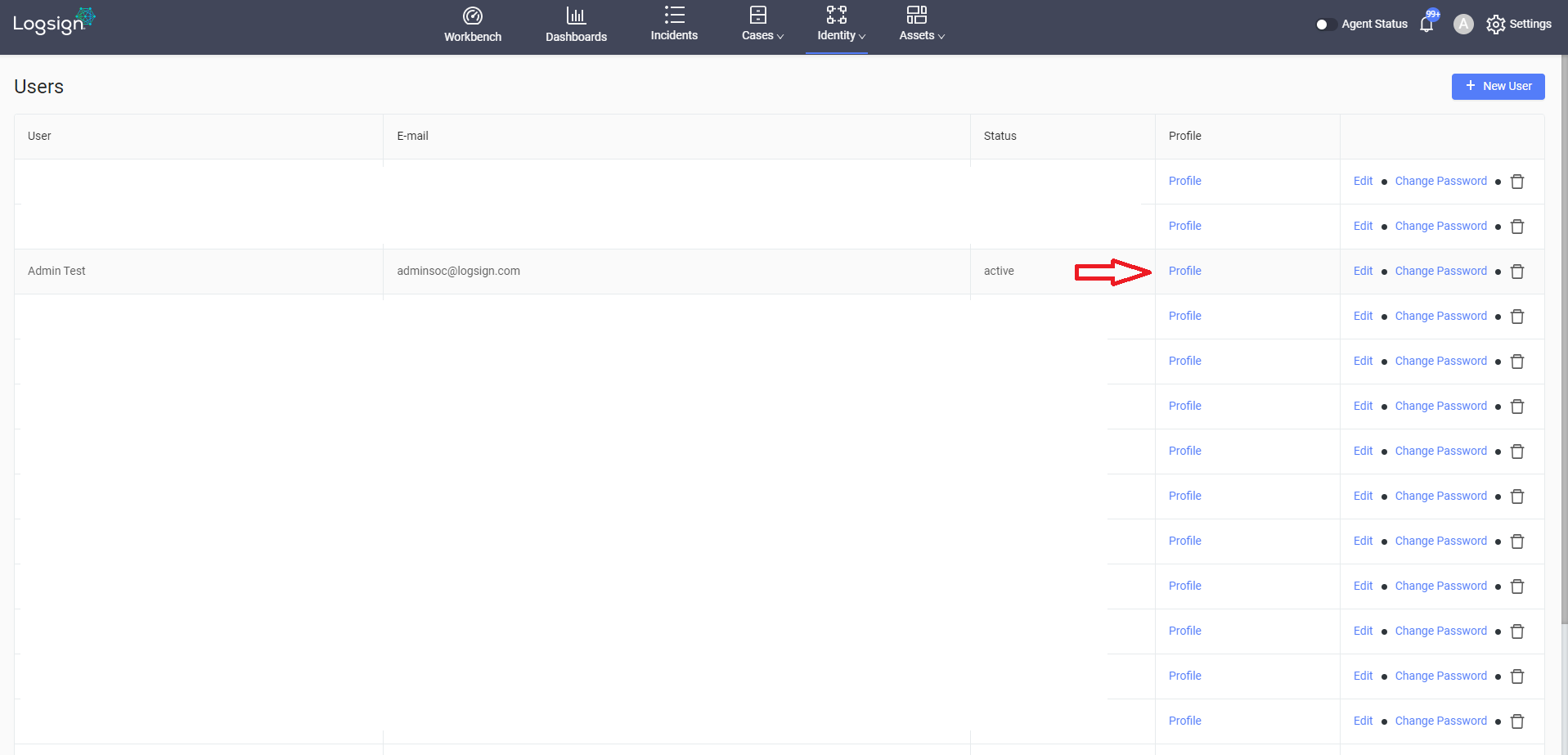Select the Admin Test name cell
The width and height of the screenshot is (1568, 755).
point(199,272)
